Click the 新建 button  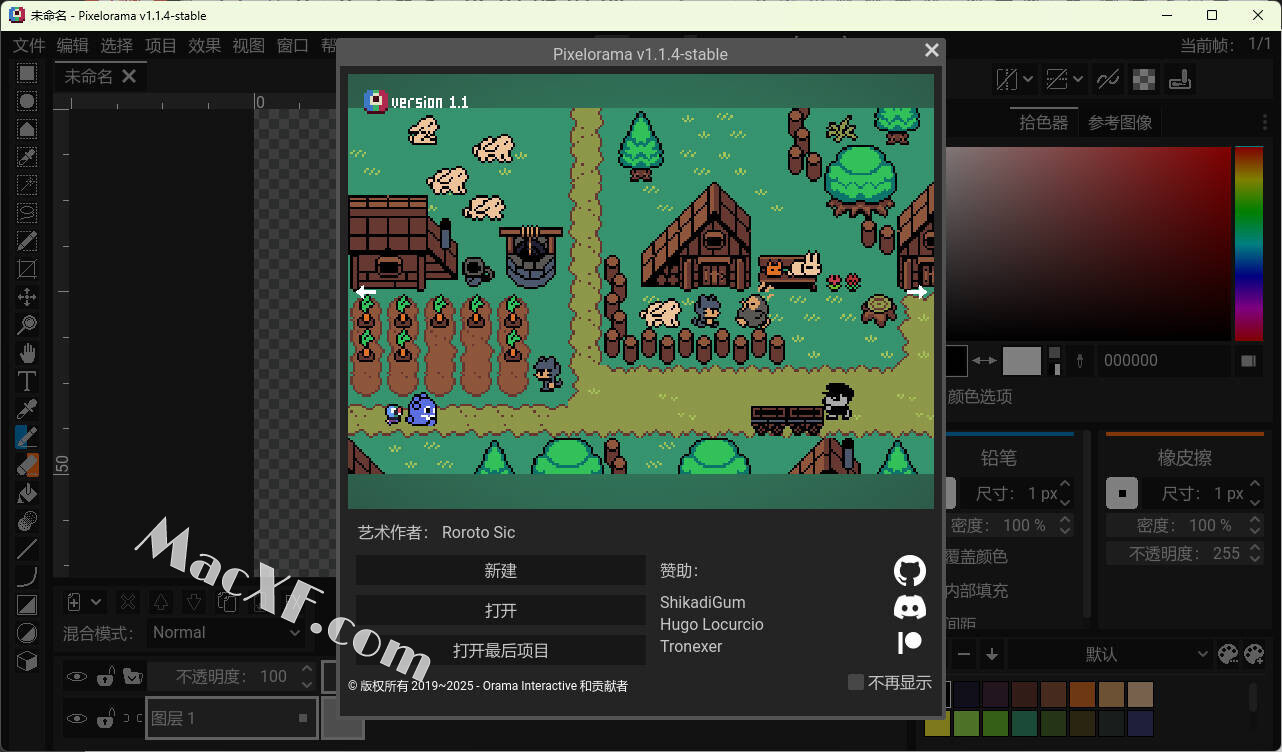coord(501,571)
